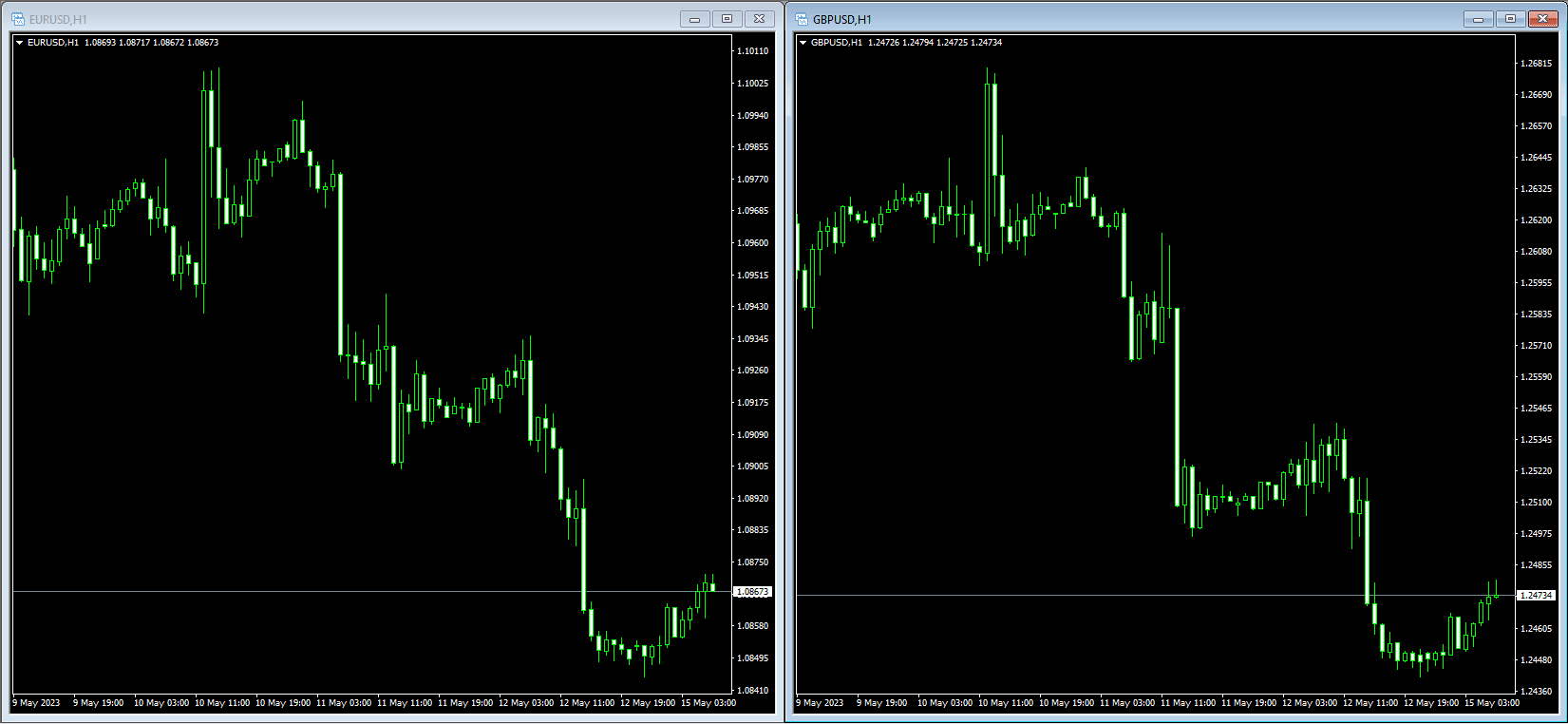
Task: Click '12 May 03:00' on GBPUSD time axis
Action: 1310,703
